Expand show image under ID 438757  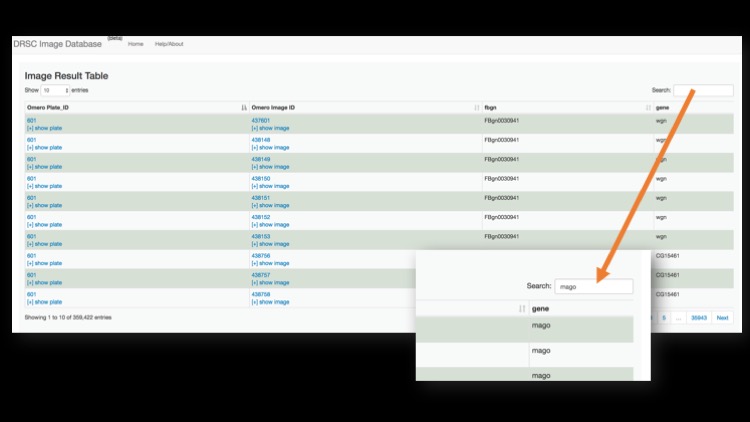coord(270,283)
